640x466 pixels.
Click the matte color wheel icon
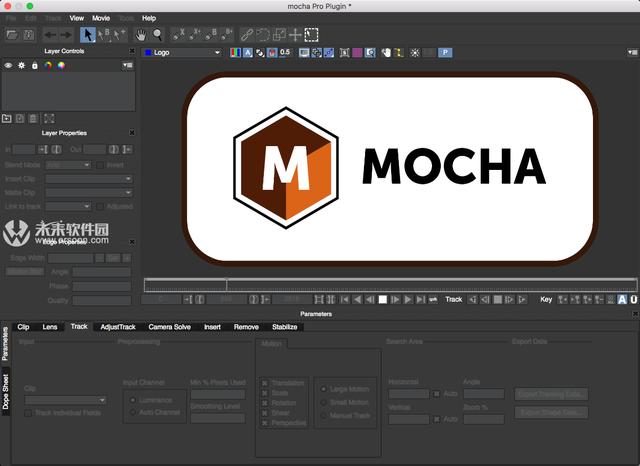61,65
